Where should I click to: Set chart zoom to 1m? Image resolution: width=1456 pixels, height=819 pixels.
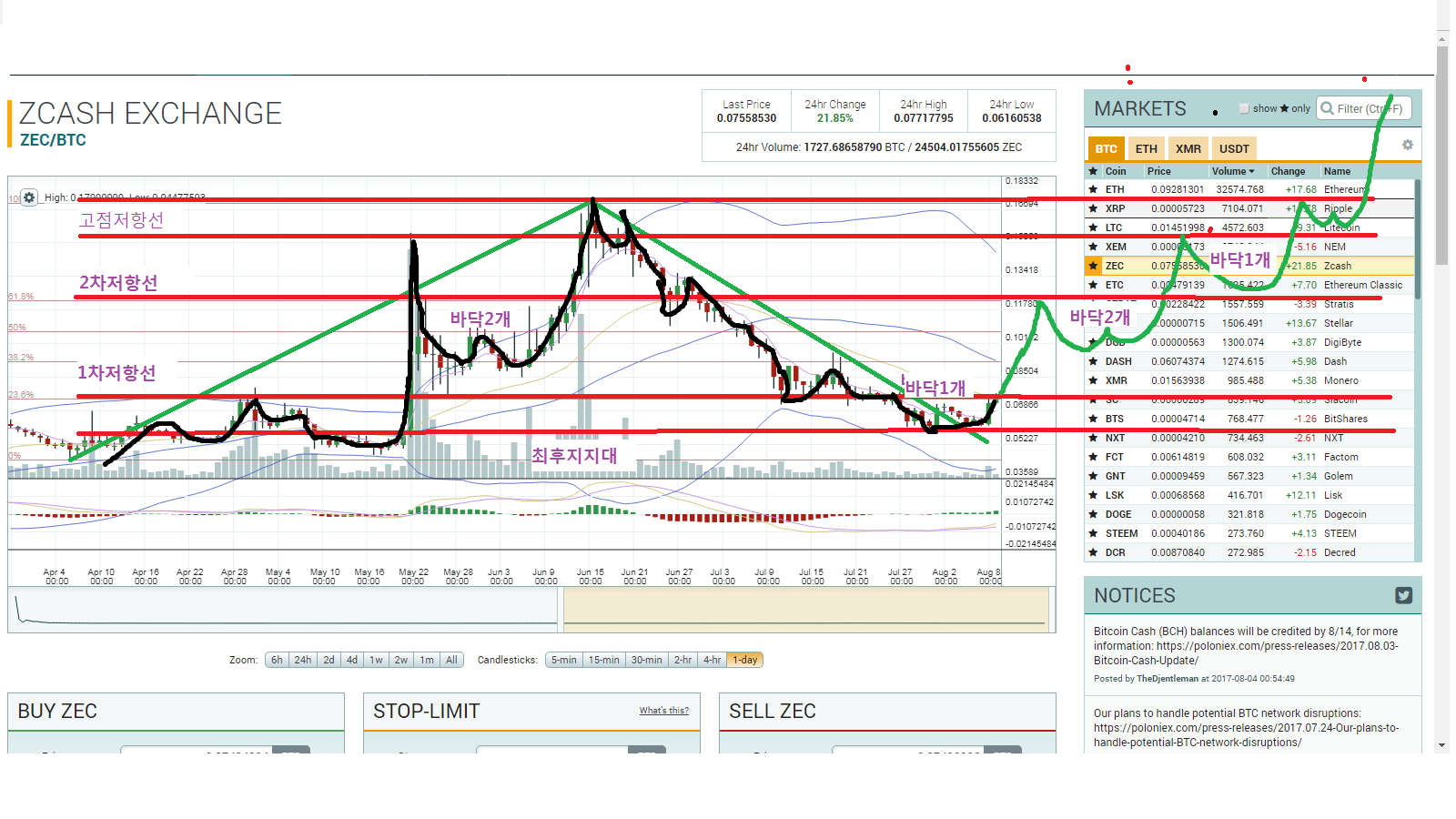[427, 660]
